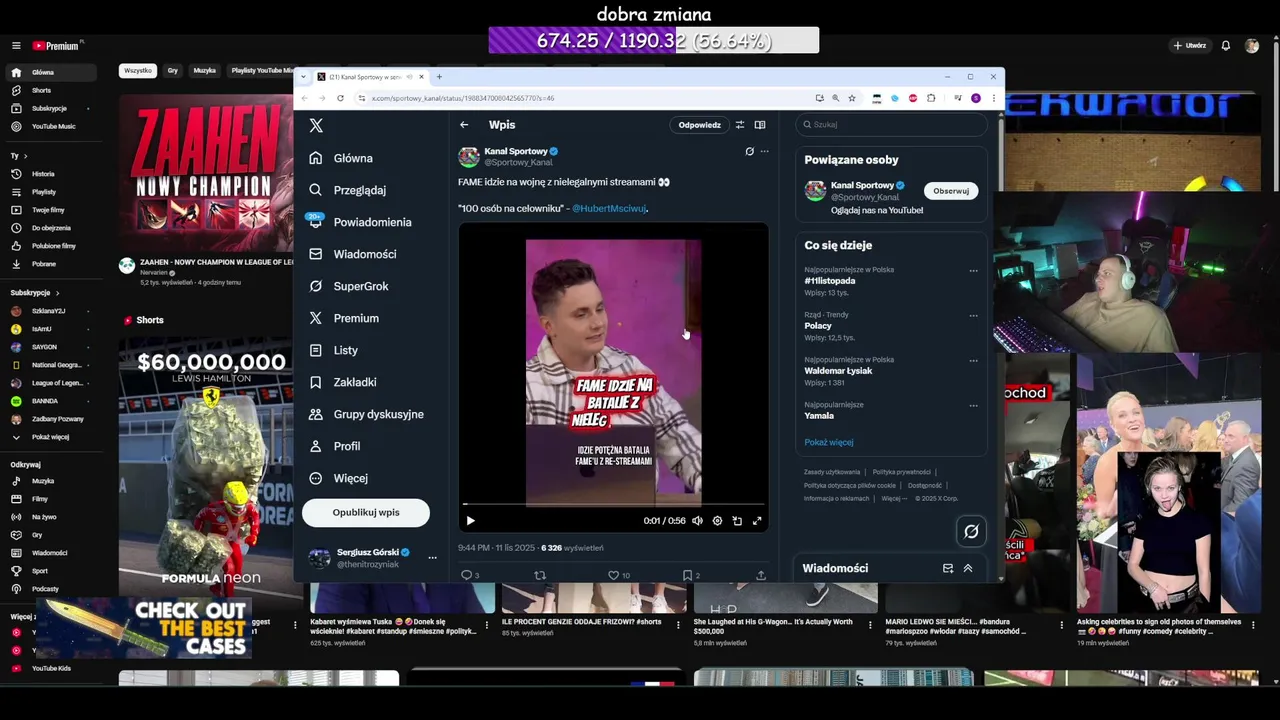
Task: Open Główna in X sidebar
Action: [x=342, y=158]
